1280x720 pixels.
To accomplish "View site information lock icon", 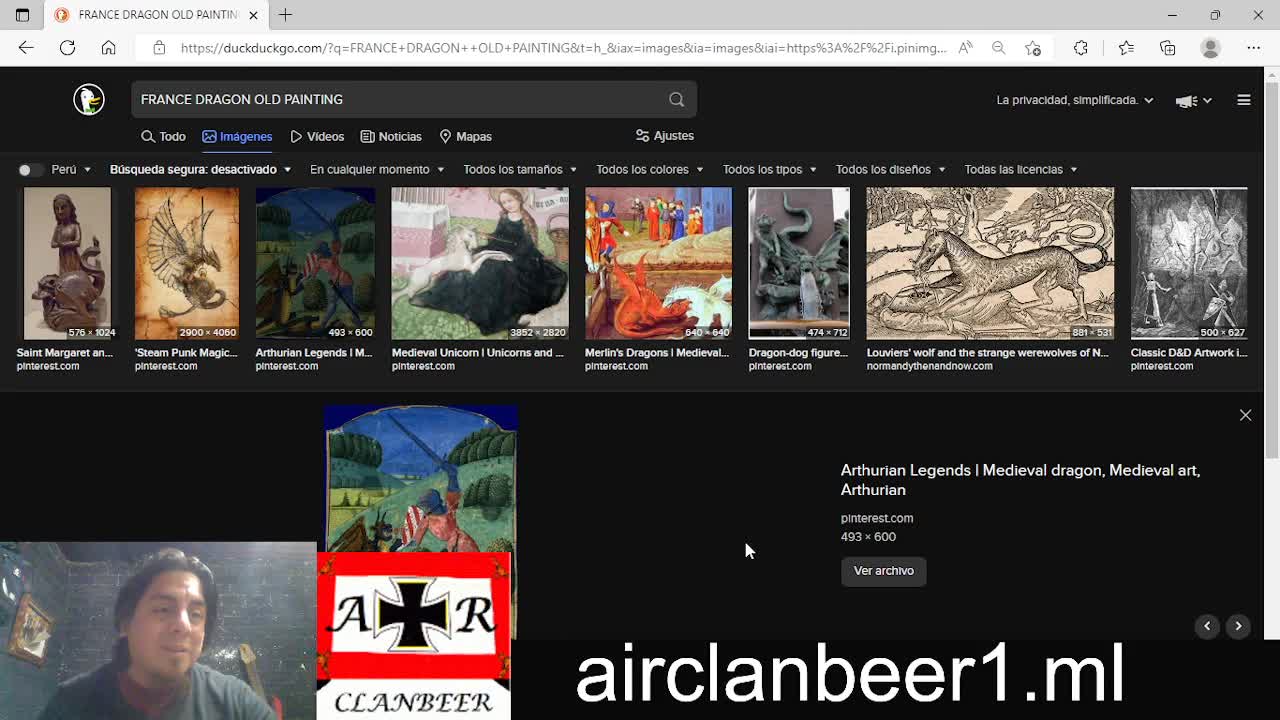I will coord(159,48).
